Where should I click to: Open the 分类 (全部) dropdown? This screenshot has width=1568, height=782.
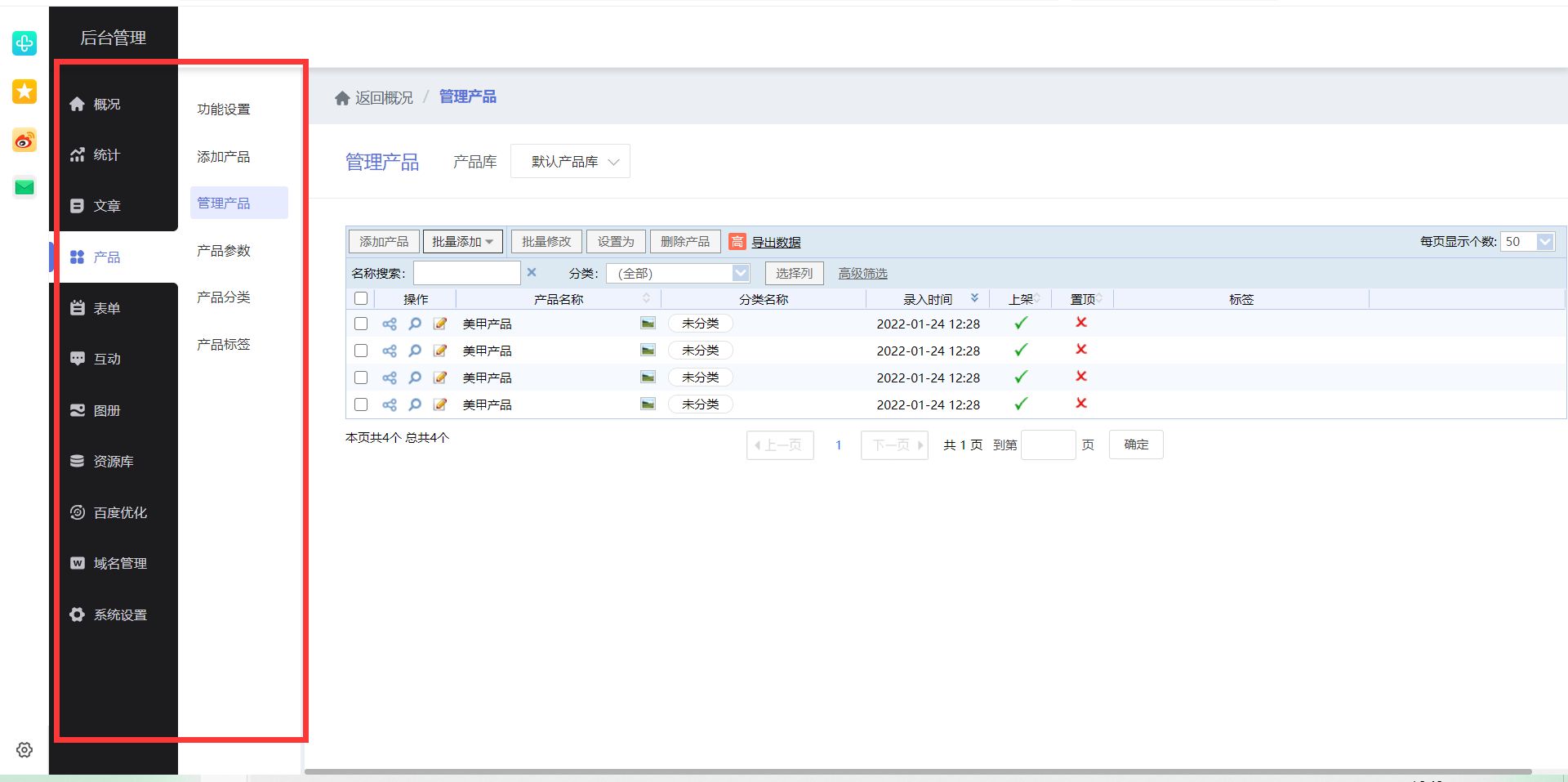[x=678, y=273]
